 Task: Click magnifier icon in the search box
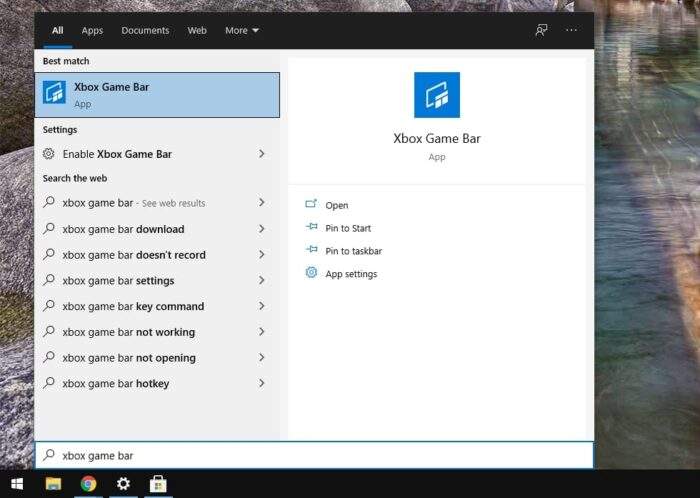[x=49, y=455]
